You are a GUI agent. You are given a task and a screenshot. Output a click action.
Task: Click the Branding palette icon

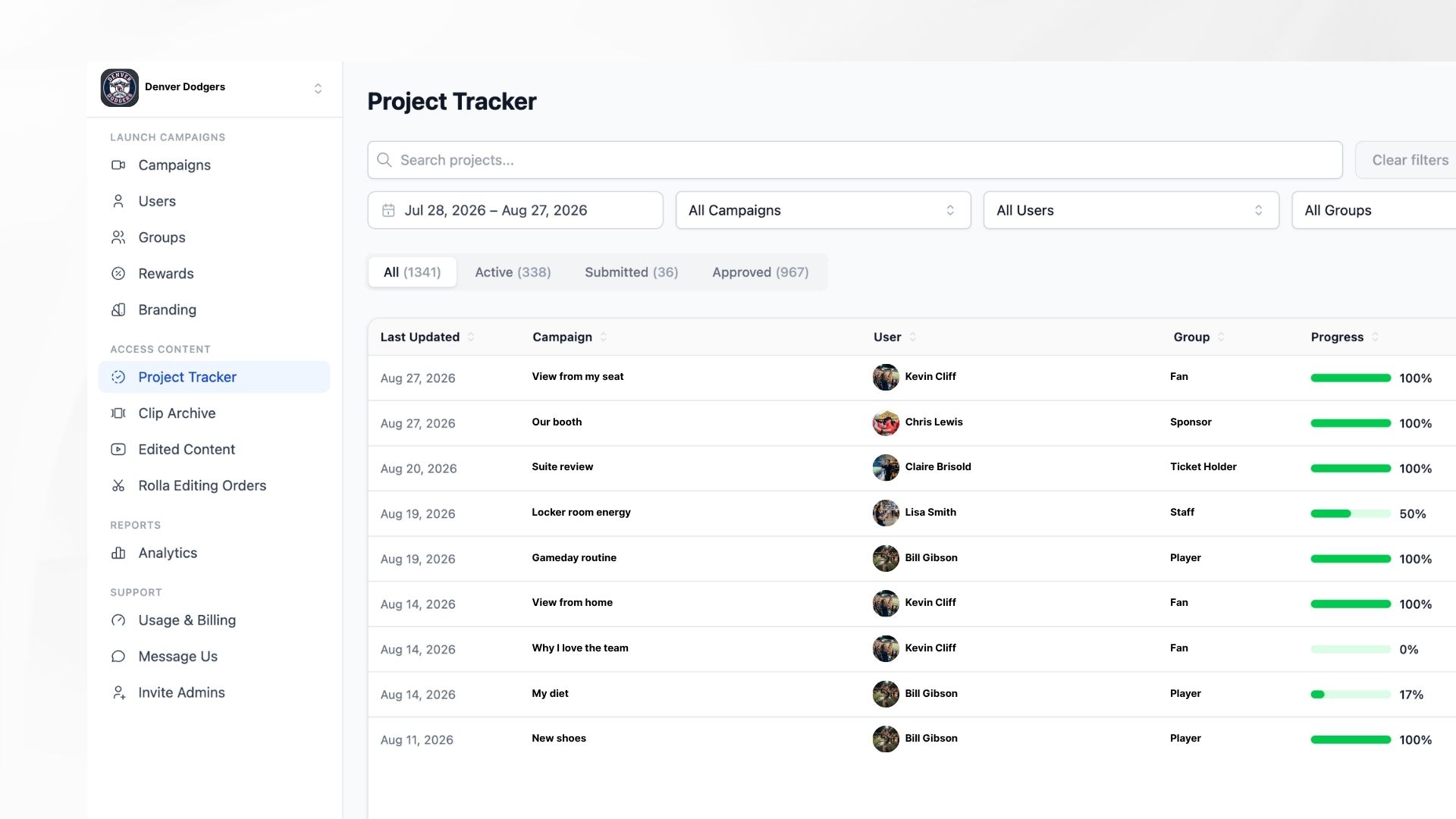click(x=118, y=310)
